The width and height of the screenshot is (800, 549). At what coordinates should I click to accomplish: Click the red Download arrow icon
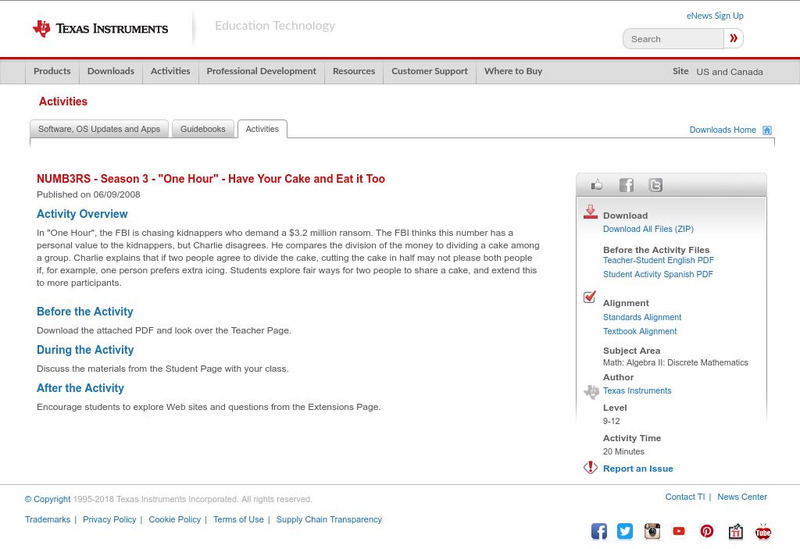click(590, 212)
